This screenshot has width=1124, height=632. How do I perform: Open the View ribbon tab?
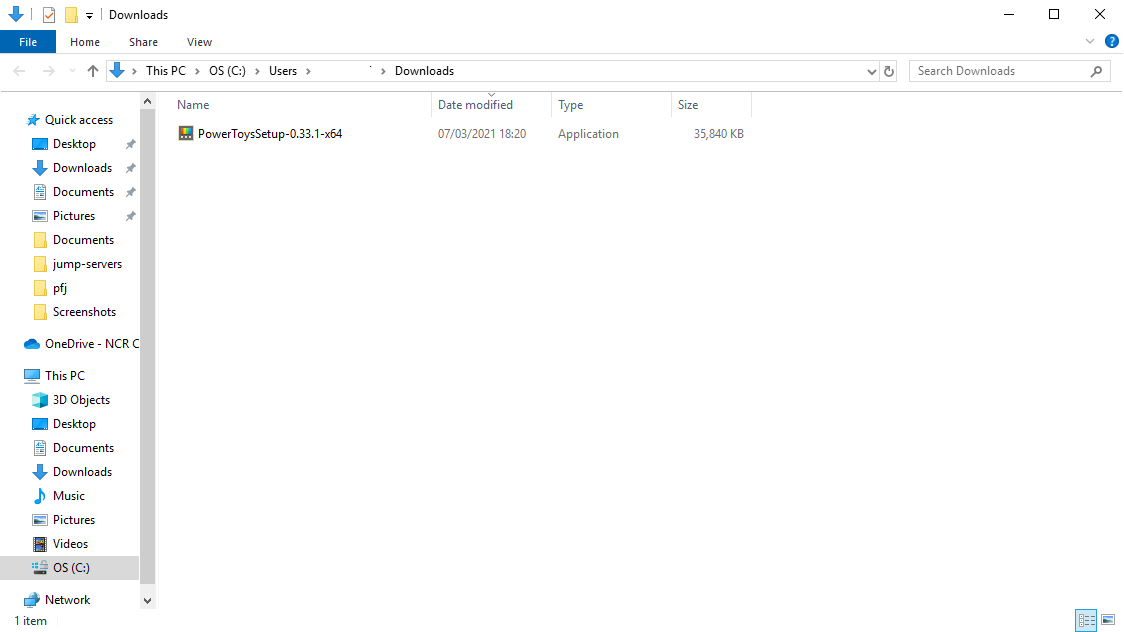199,42
